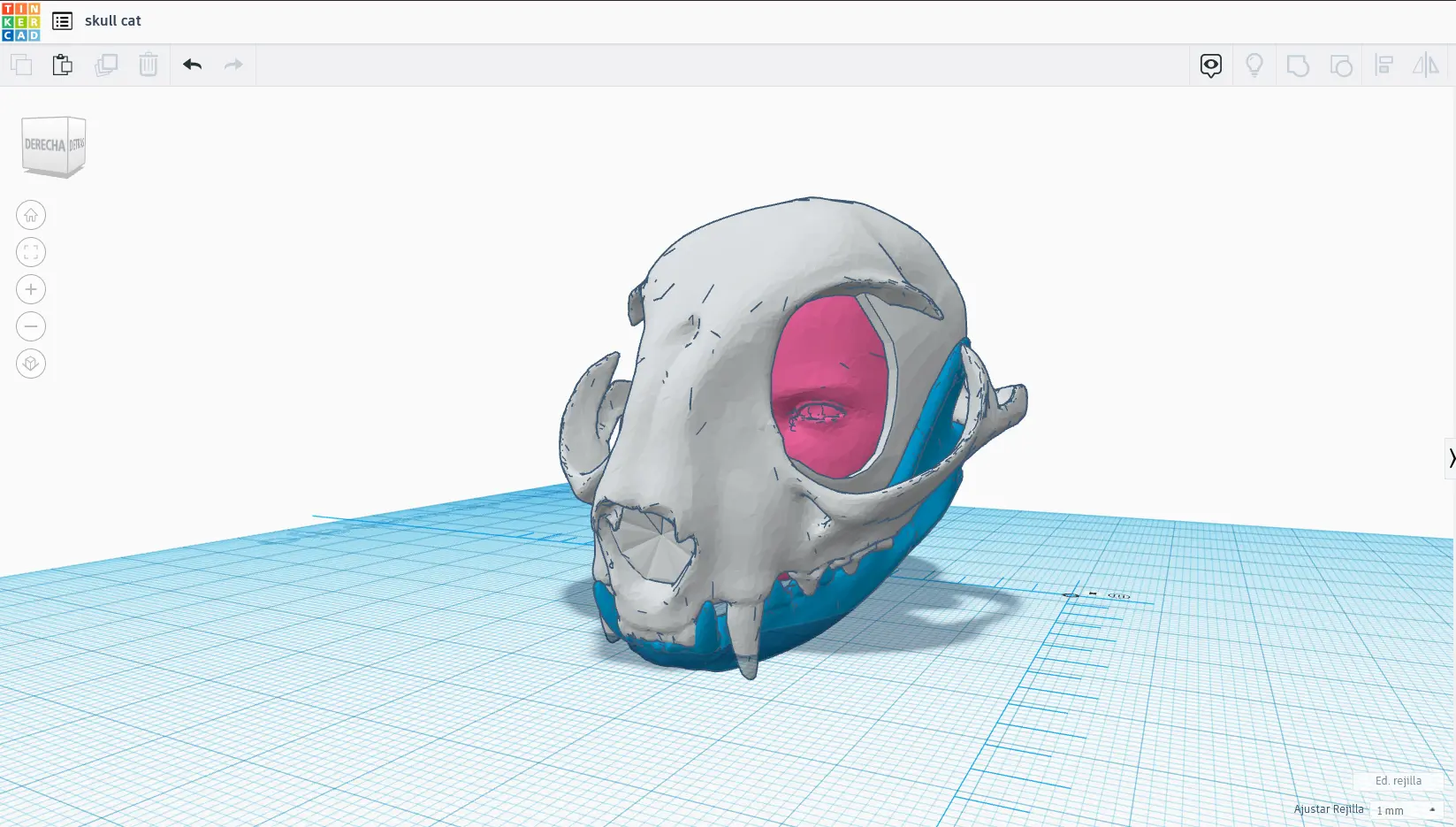Open the Align tool
Viewport: 1456px width, 827px height.
click(x=1384, y=65)
